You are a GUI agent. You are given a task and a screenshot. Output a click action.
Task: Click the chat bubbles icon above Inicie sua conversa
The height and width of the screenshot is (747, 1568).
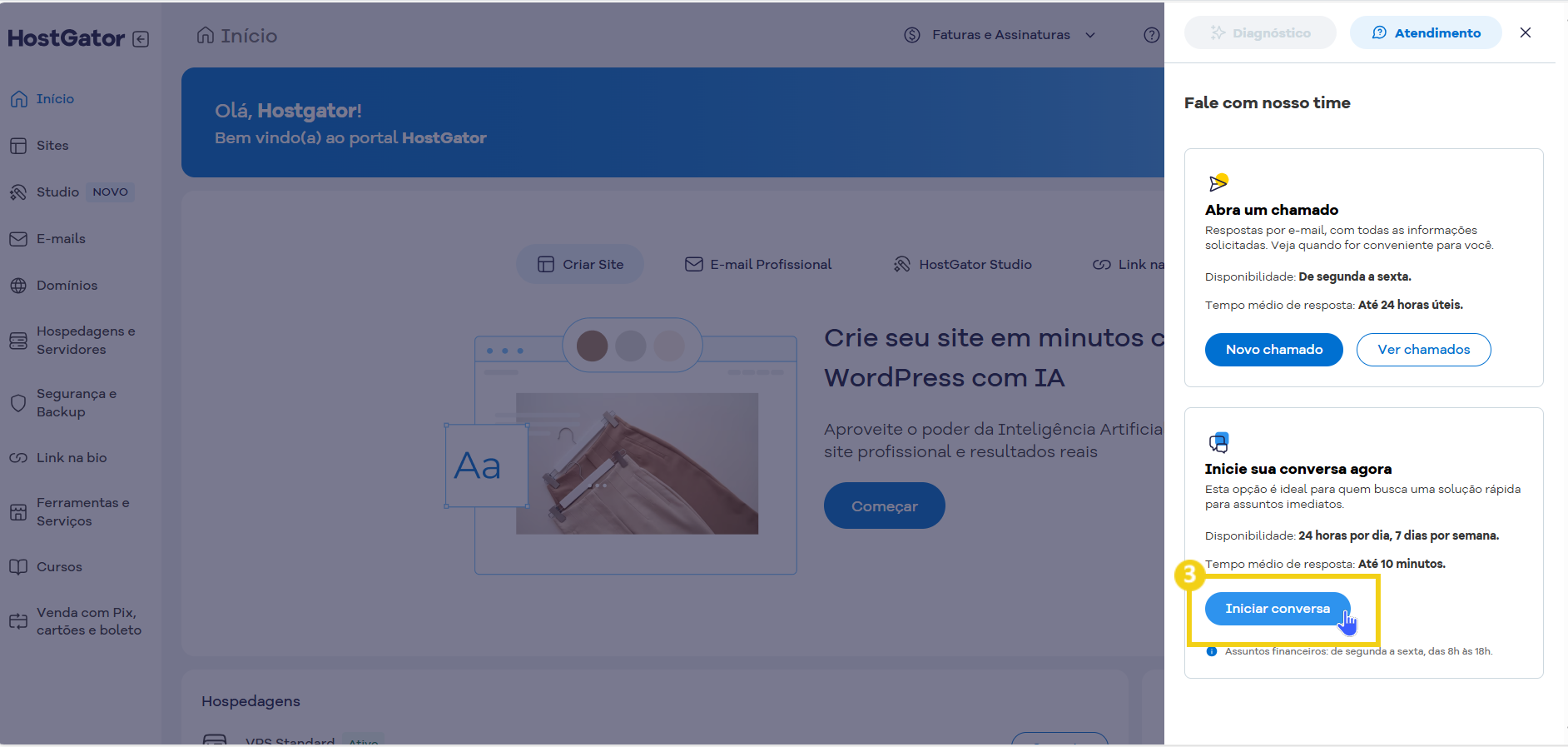point(1218,441)
